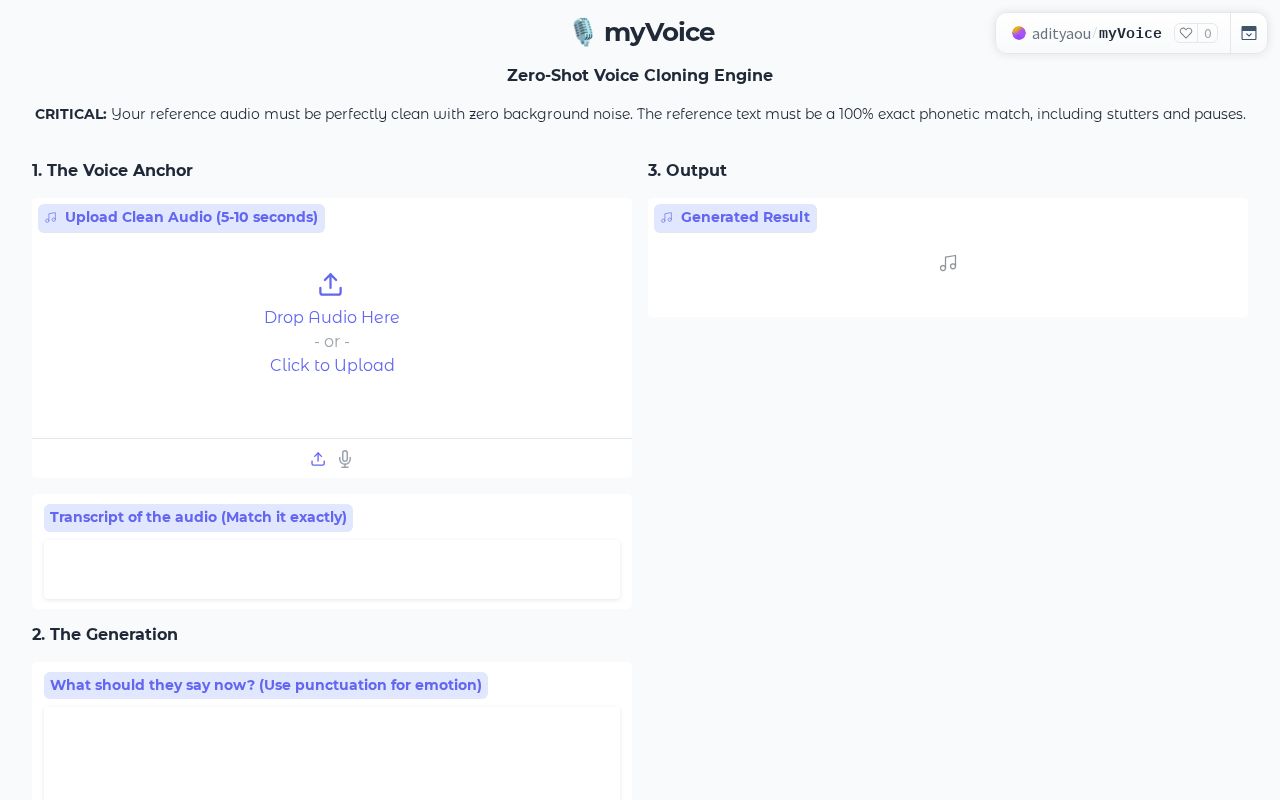Select the microphone record source icon
Viewport: 1280px width, 800px height.
[345, 459]
